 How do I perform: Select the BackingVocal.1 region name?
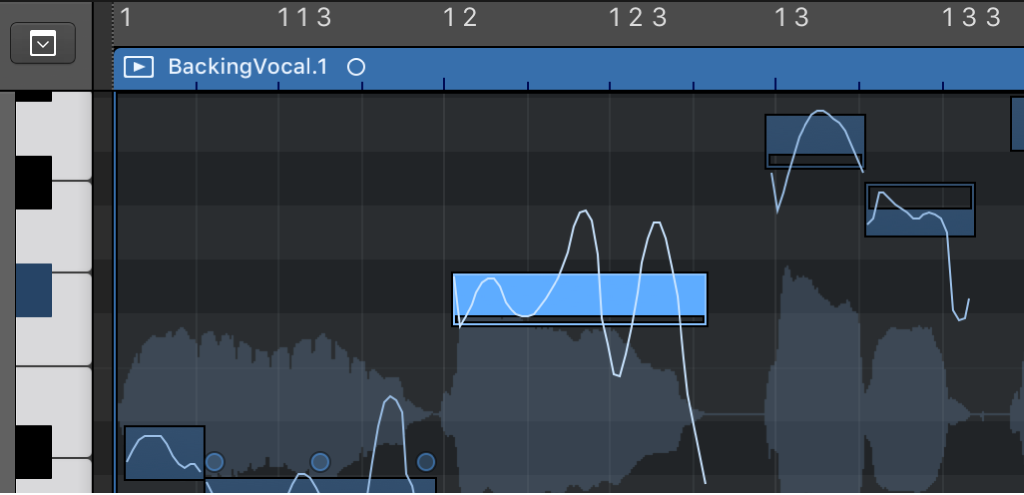coord(247,67)
